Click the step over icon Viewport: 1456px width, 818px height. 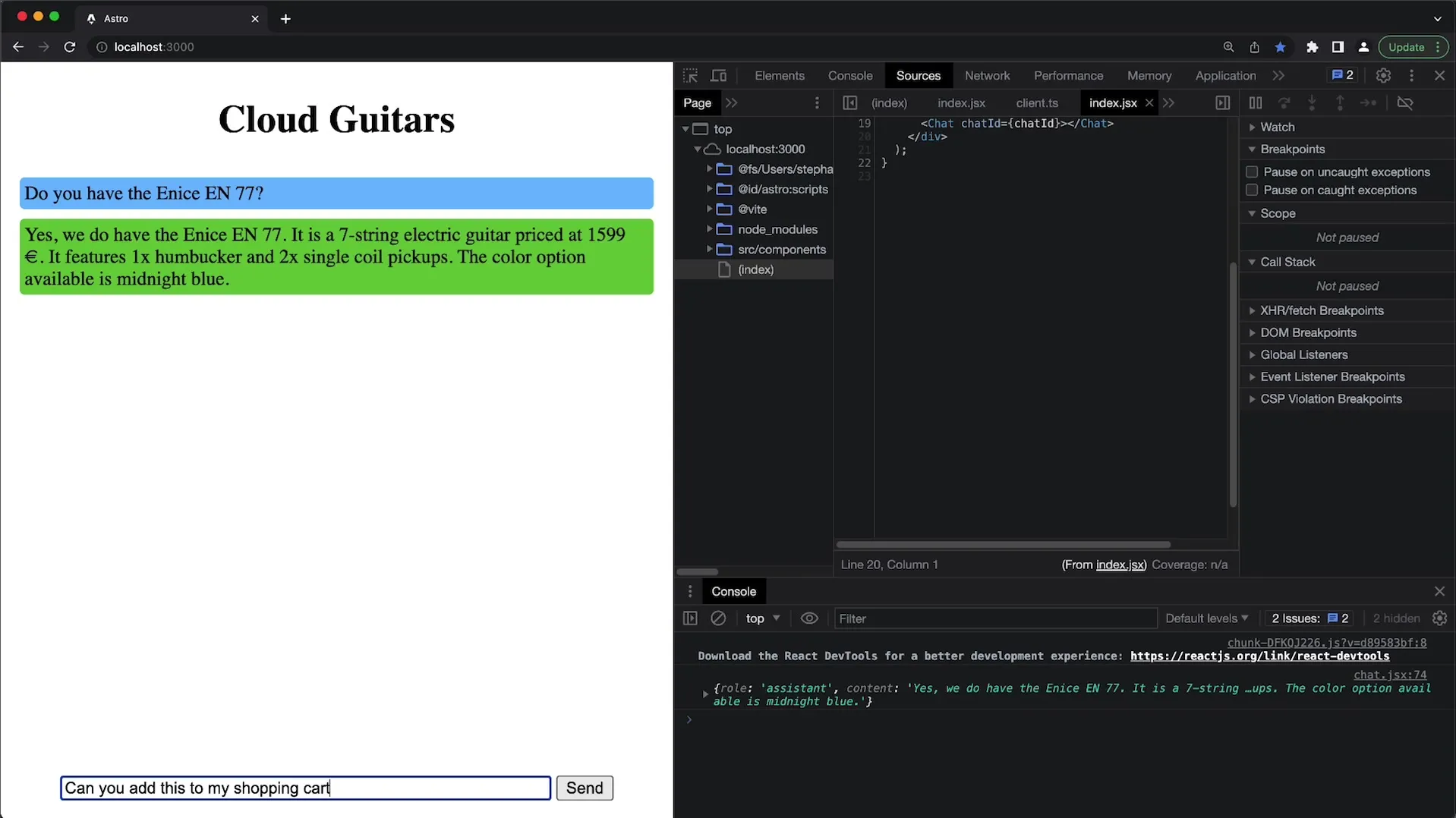coord(1284,103)
